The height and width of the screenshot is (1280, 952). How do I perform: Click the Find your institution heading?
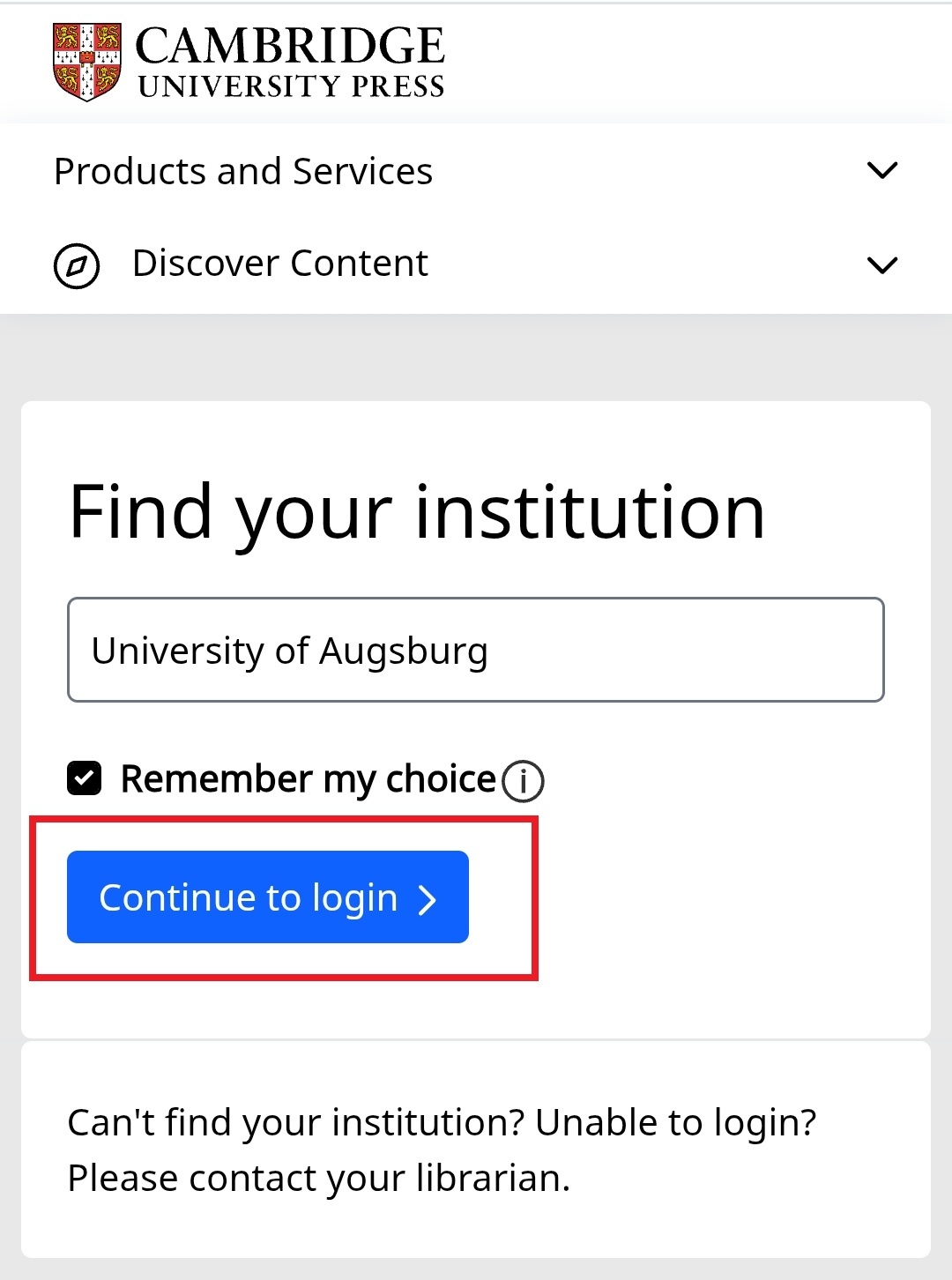[x=417, y=512]
